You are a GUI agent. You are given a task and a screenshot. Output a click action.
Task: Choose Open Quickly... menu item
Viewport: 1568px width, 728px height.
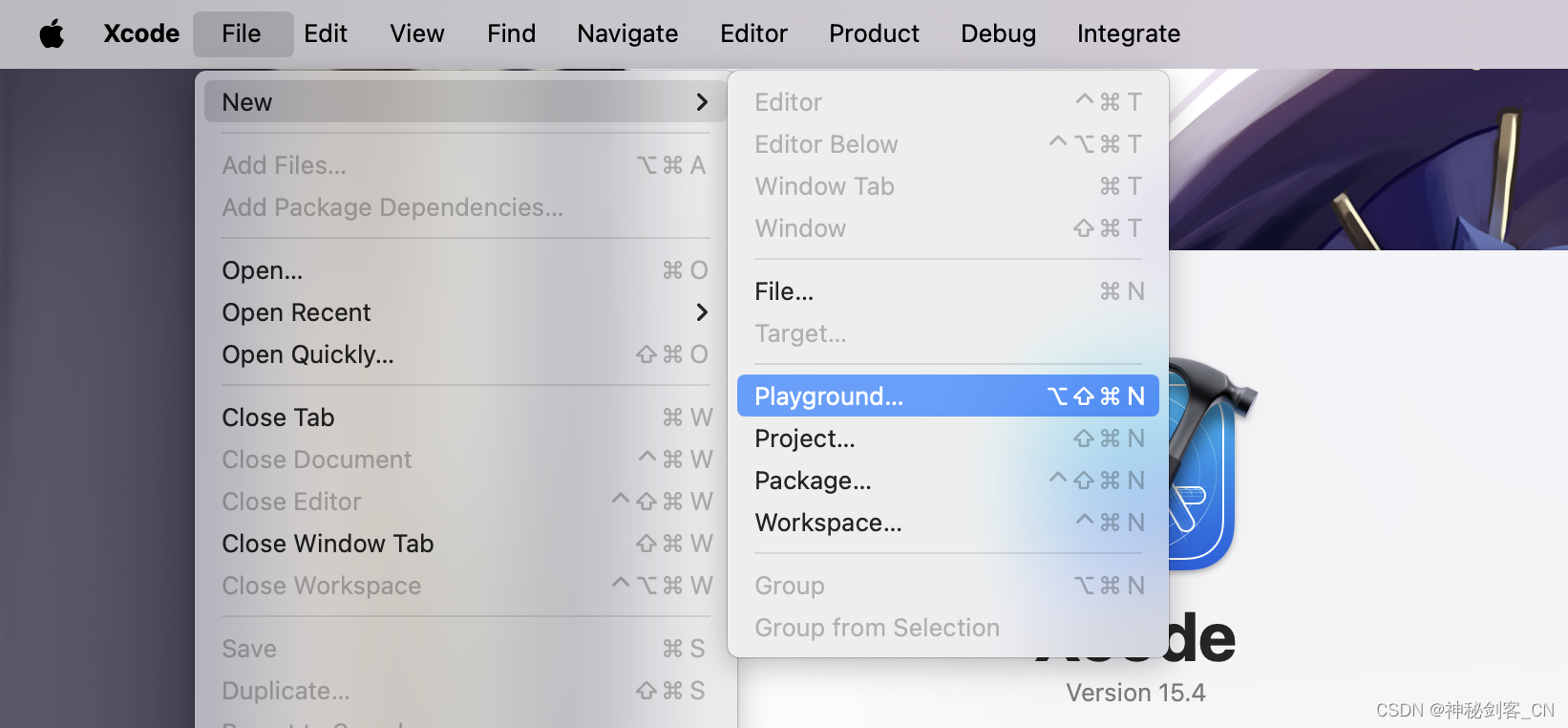pyautogui.click(x=466, y=354)
